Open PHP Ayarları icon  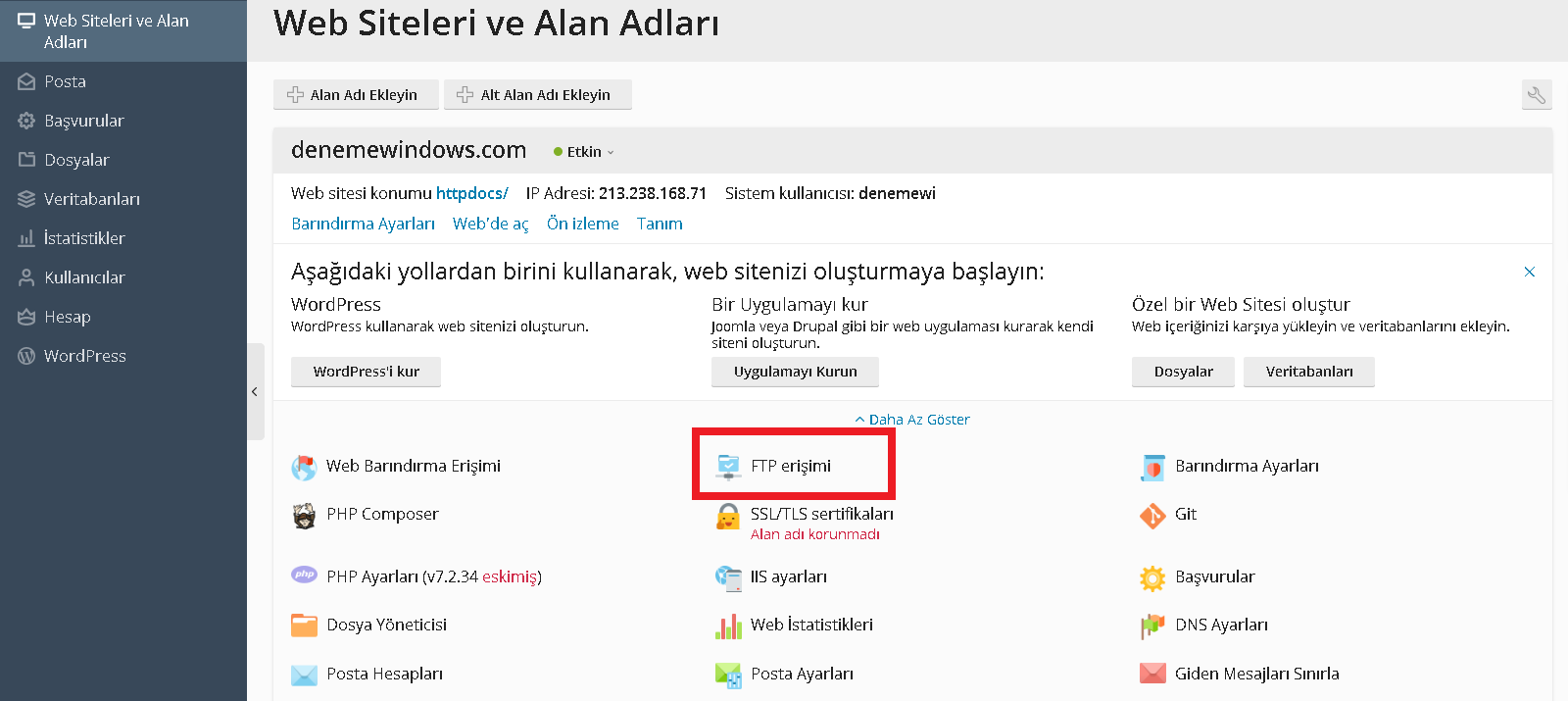click(304, 576)
